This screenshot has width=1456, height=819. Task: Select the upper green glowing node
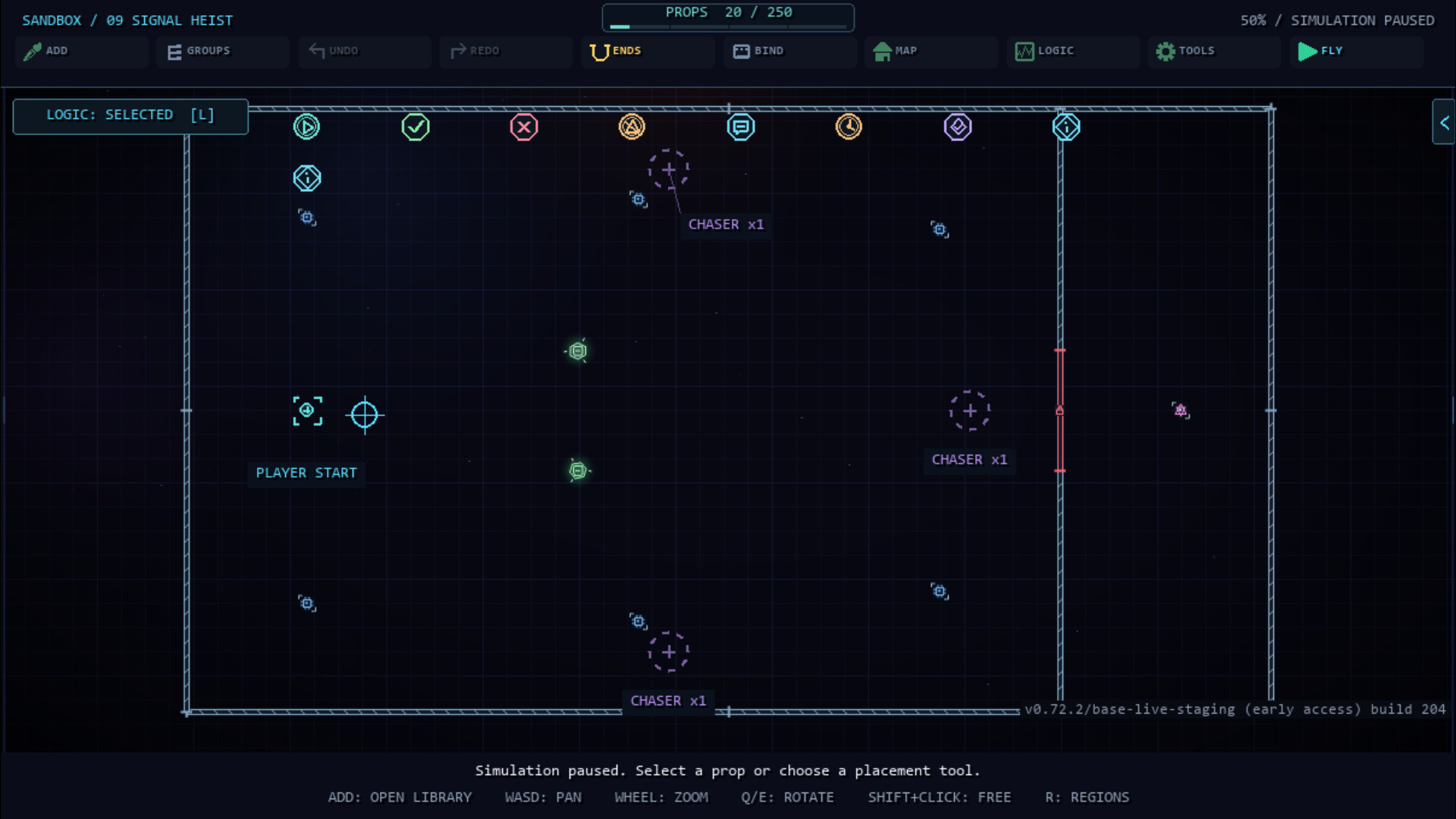[x=577, y=351]
